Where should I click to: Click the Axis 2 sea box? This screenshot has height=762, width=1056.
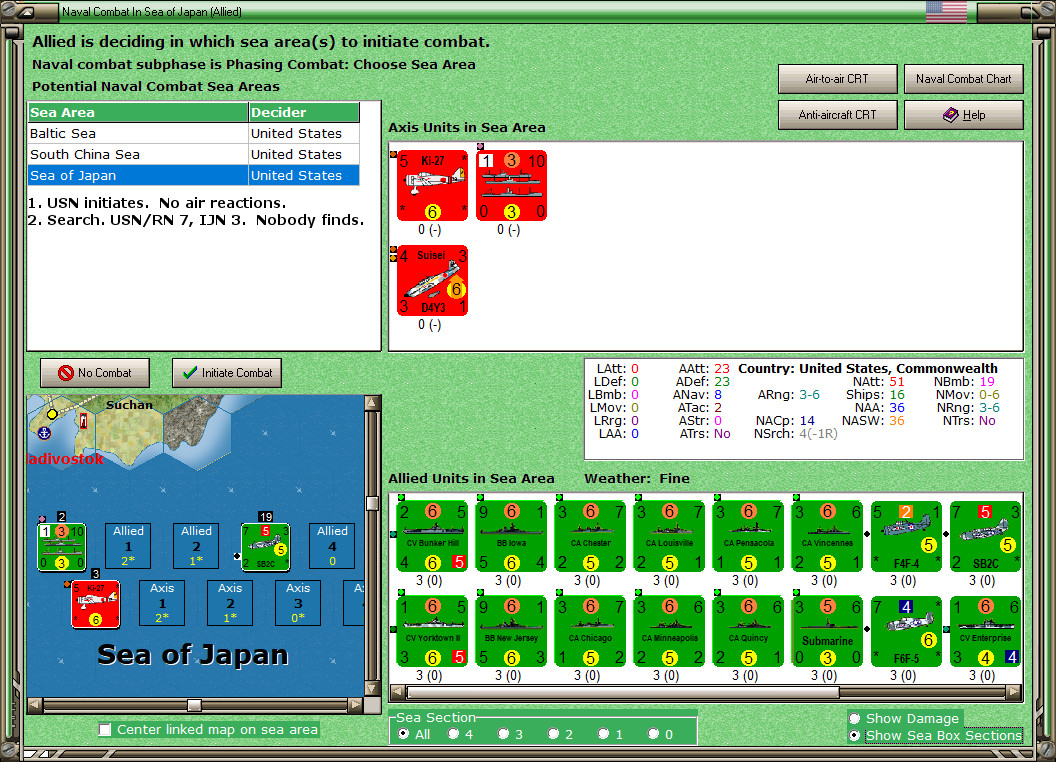(x=230, y=603)
